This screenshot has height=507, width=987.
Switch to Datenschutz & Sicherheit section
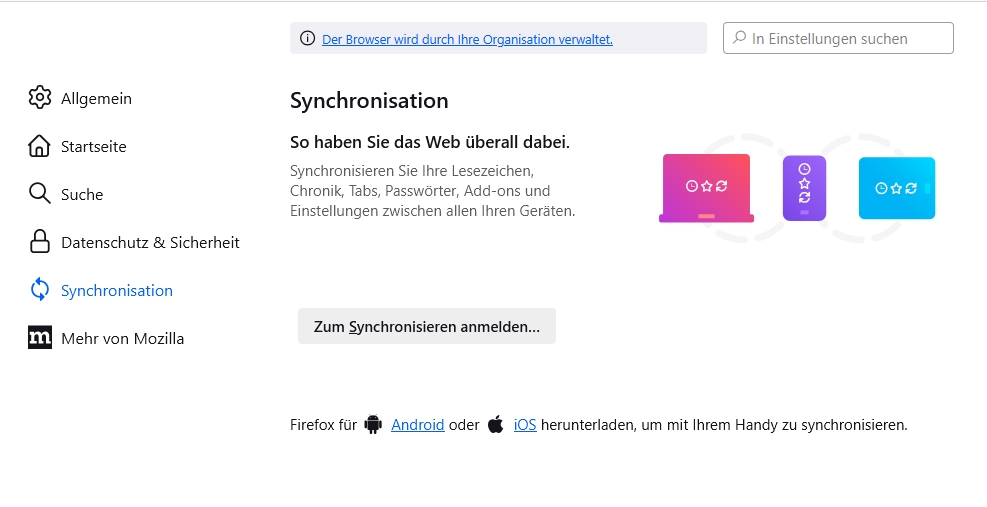[x=150, y=242]
